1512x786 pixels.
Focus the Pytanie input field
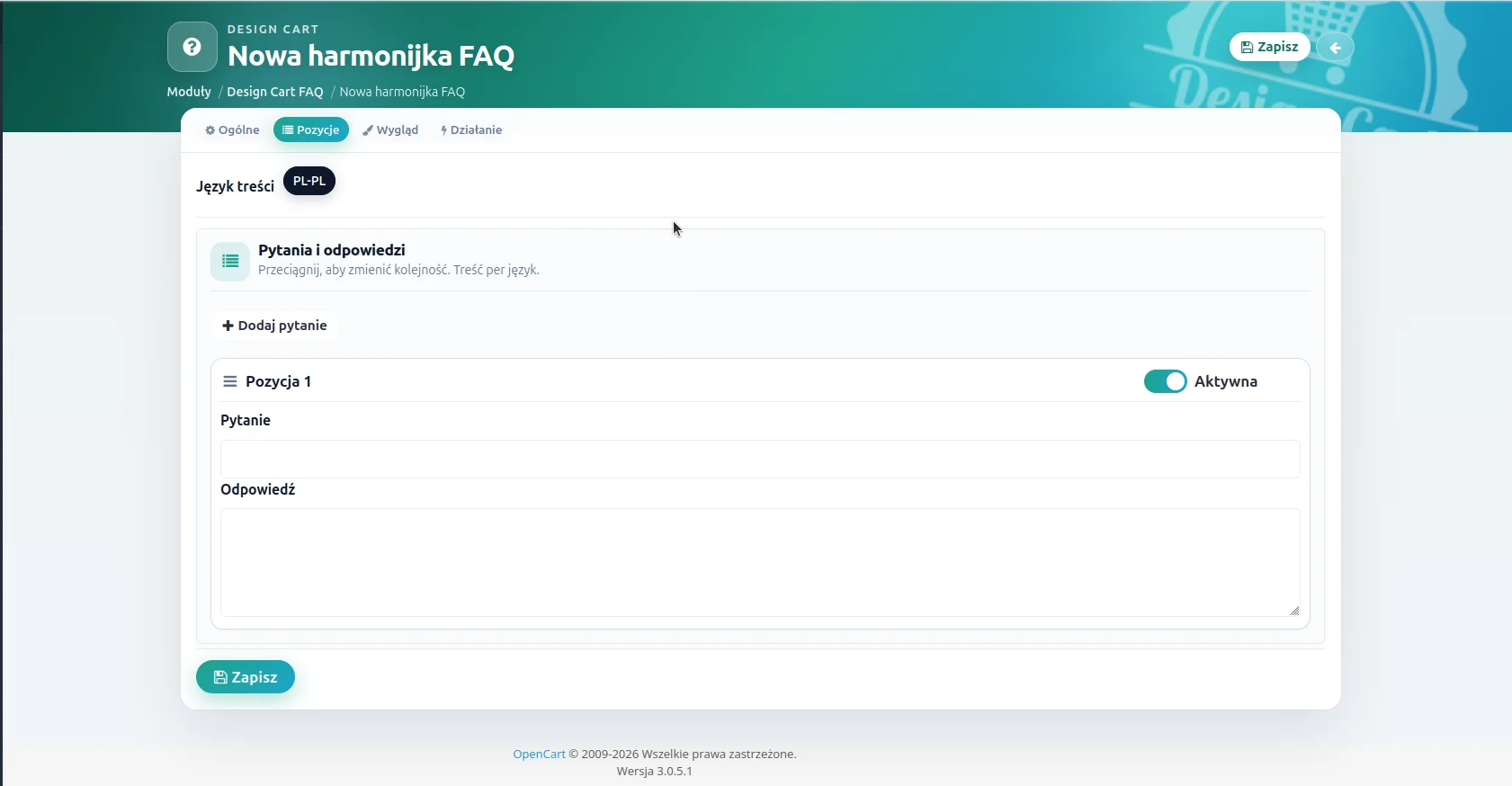click(x=760, y=459)
